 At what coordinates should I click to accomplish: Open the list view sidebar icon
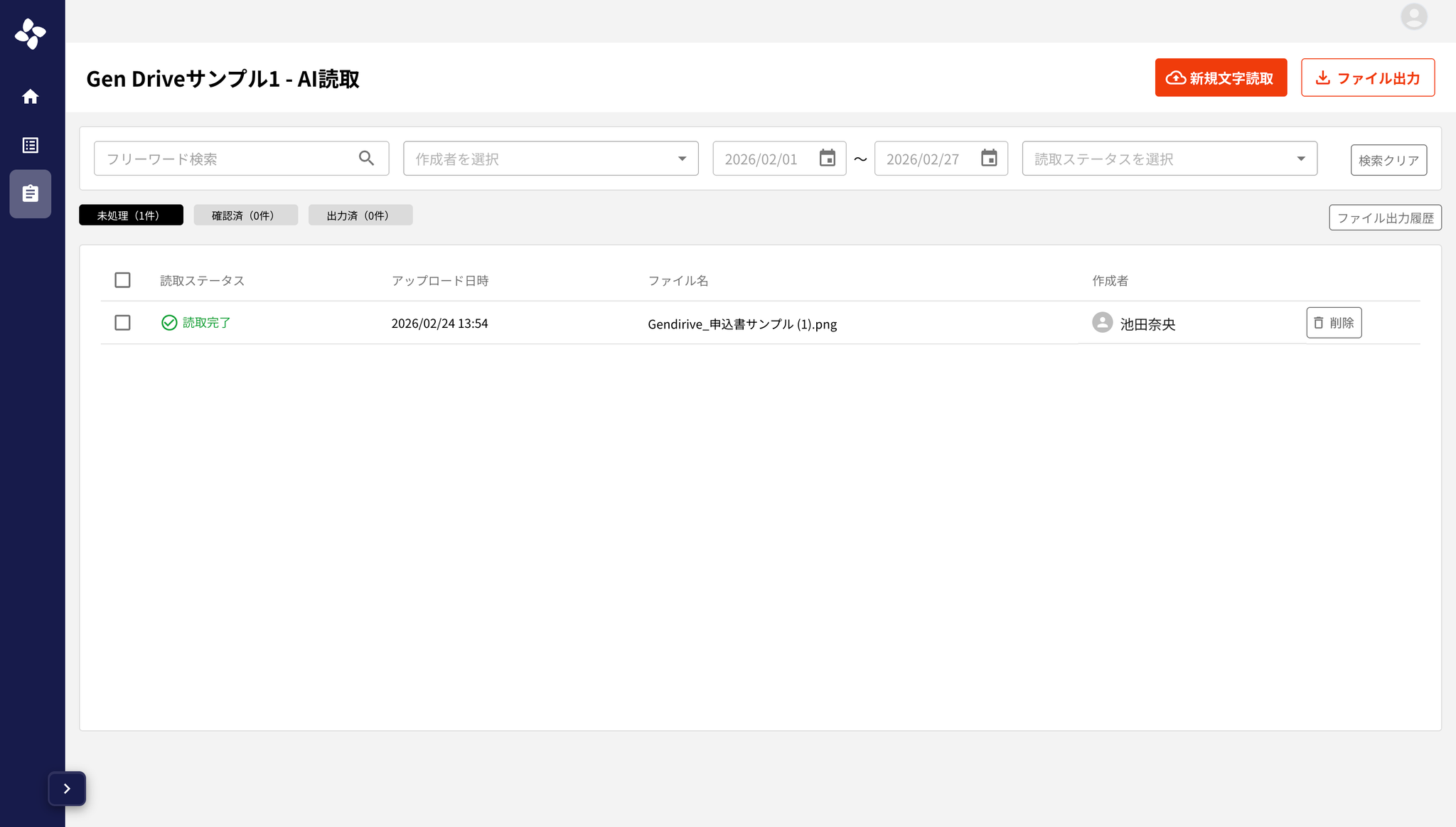pyautogui.click(x=30, y=145)
